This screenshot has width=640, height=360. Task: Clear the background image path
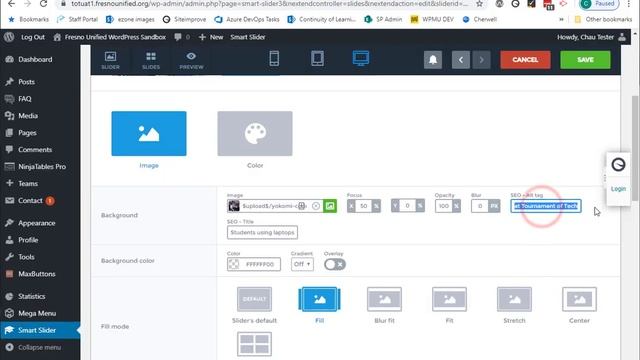[x=316, y=206]
